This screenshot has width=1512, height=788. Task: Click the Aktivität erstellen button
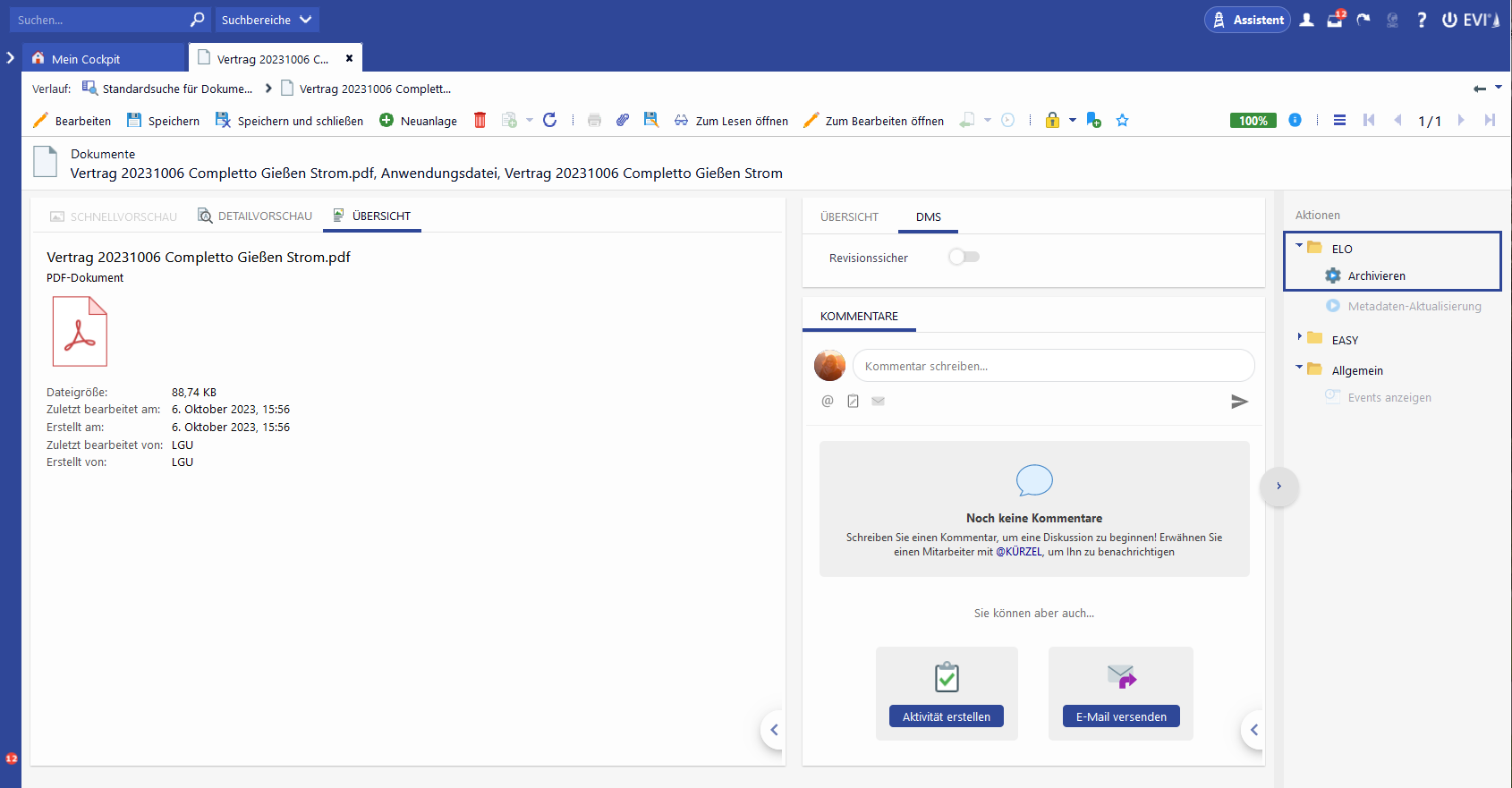point(946,716)
